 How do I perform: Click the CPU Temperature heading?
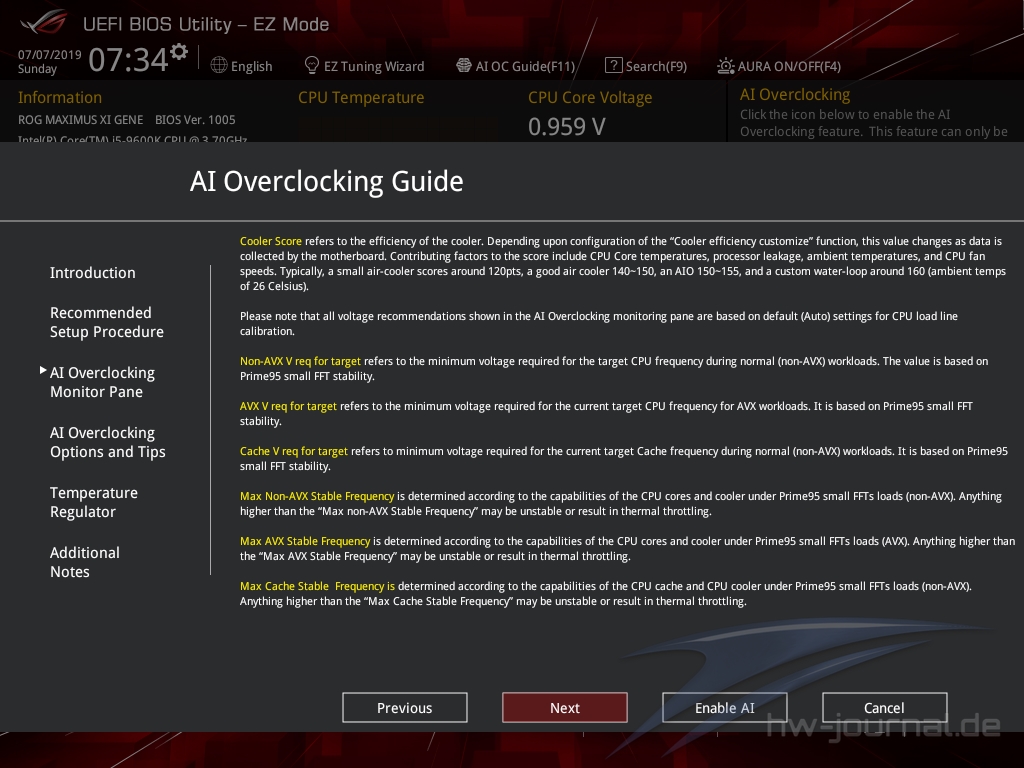coord(361,97)
